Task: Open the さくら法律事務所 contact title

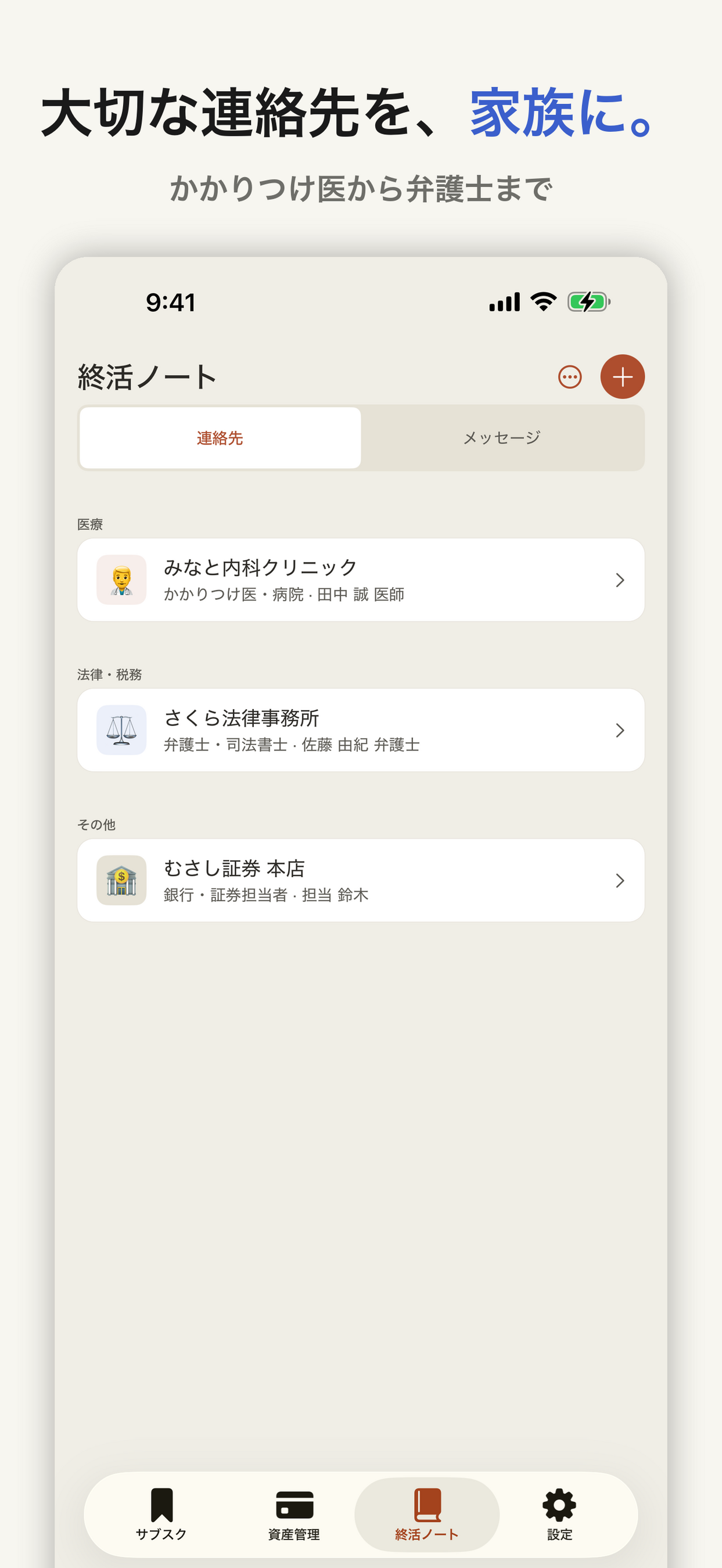Action: click(x=241, y=718)
